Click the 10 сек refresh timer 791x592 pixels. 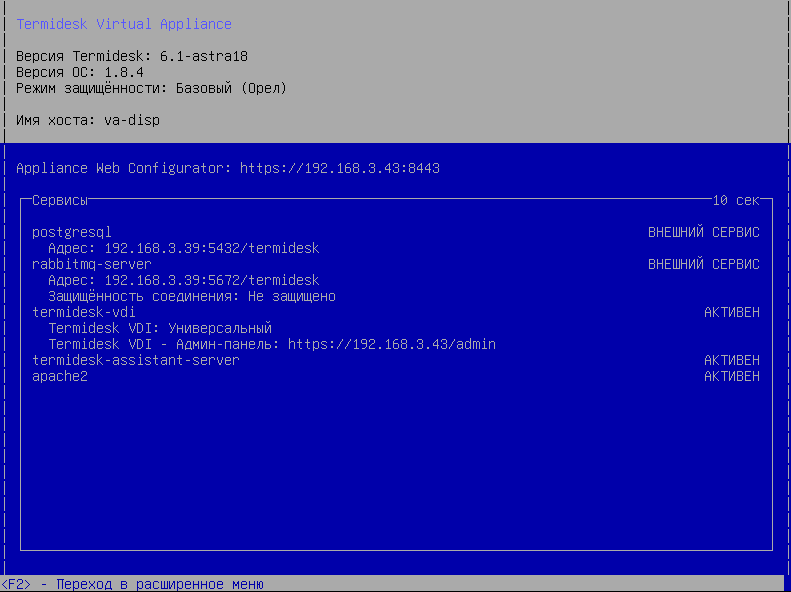point(736,200)
